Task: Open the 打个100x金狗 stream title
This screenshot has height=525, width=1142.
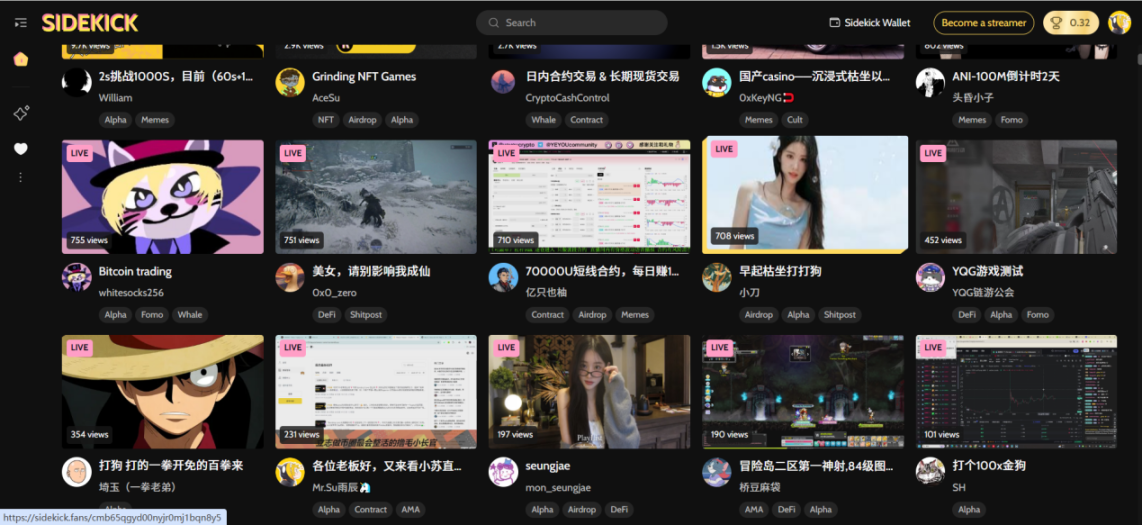Action: [989, 465]
